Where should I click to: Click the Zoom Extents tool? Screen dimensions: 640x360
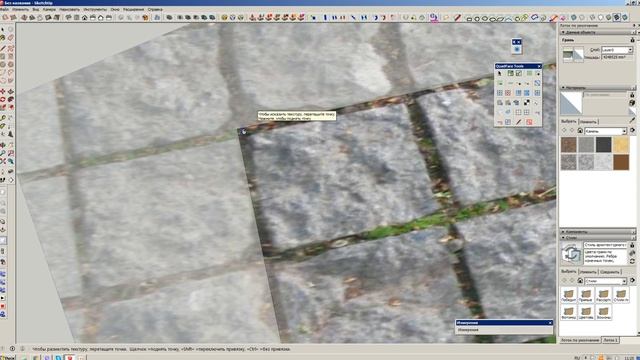pyautogui.click(x=3, y=162)
